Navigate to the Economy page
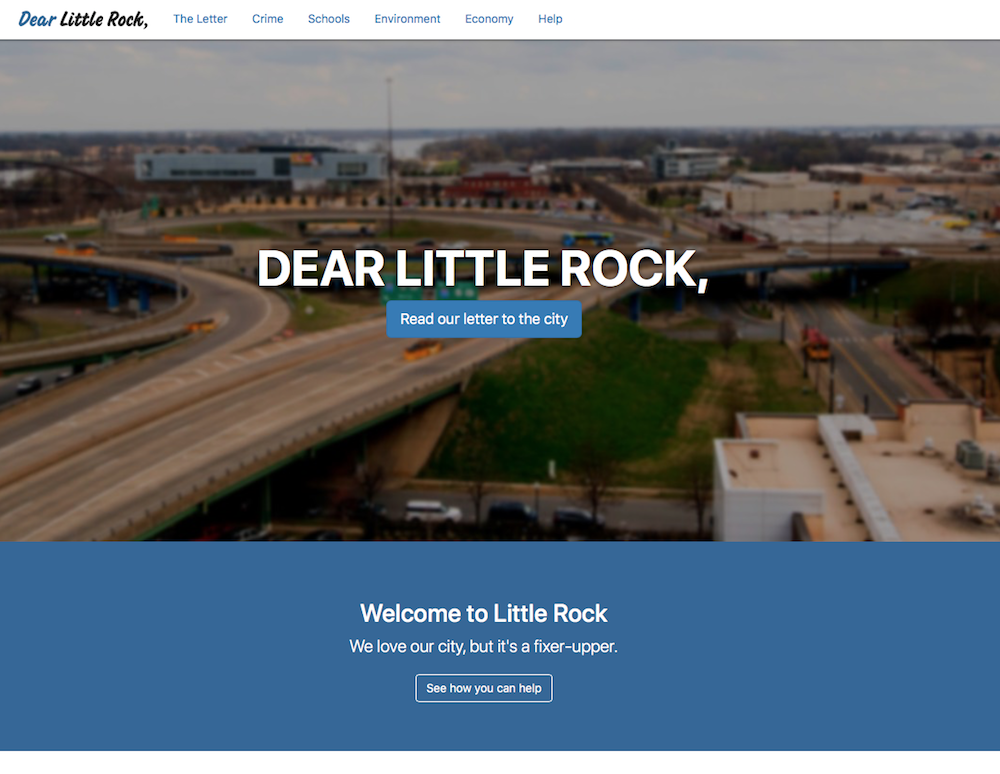This screenshot has width=1000, height=774. pos(489,19)
